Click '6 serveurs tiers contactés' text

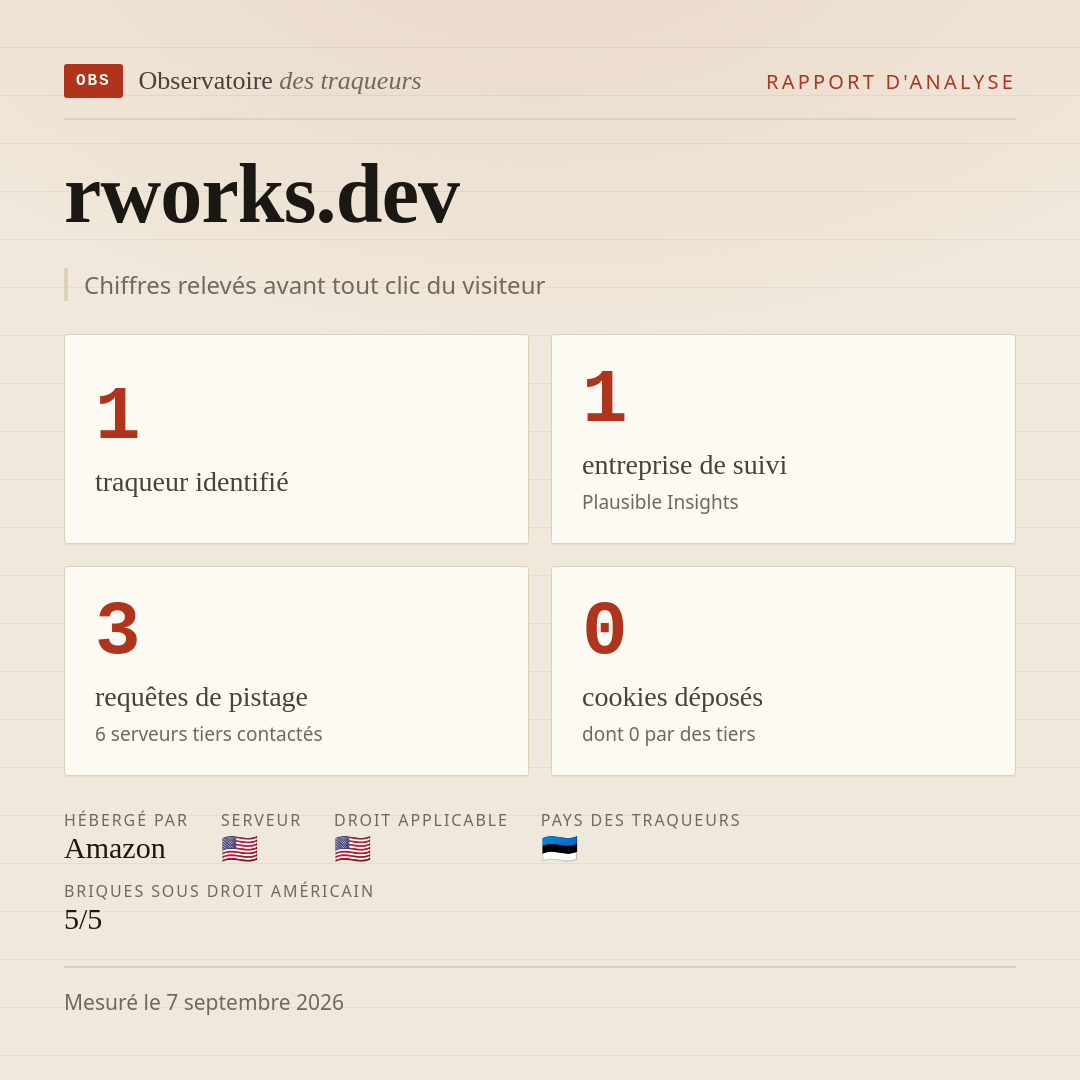(x=209, y=734)
